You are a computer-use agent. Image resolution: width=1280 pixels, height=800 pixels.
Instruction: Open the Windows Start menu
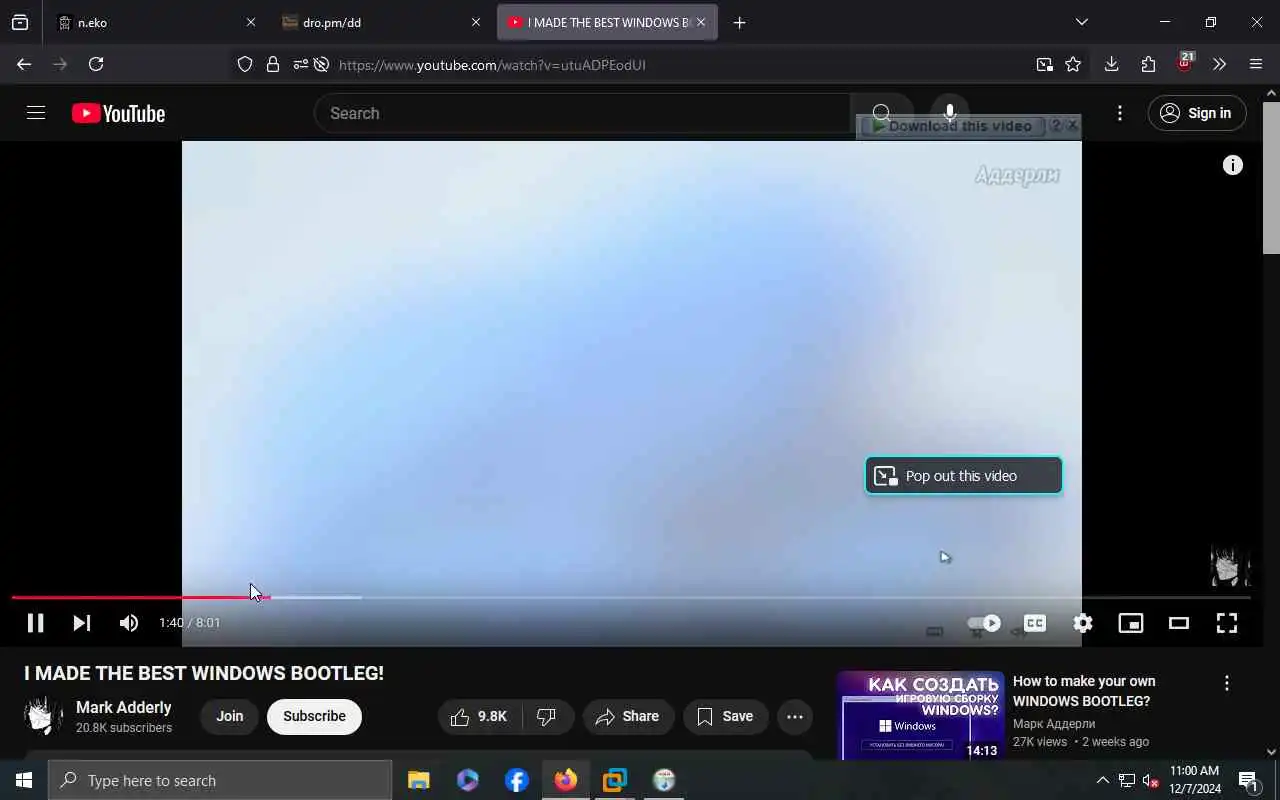[24, 780]
